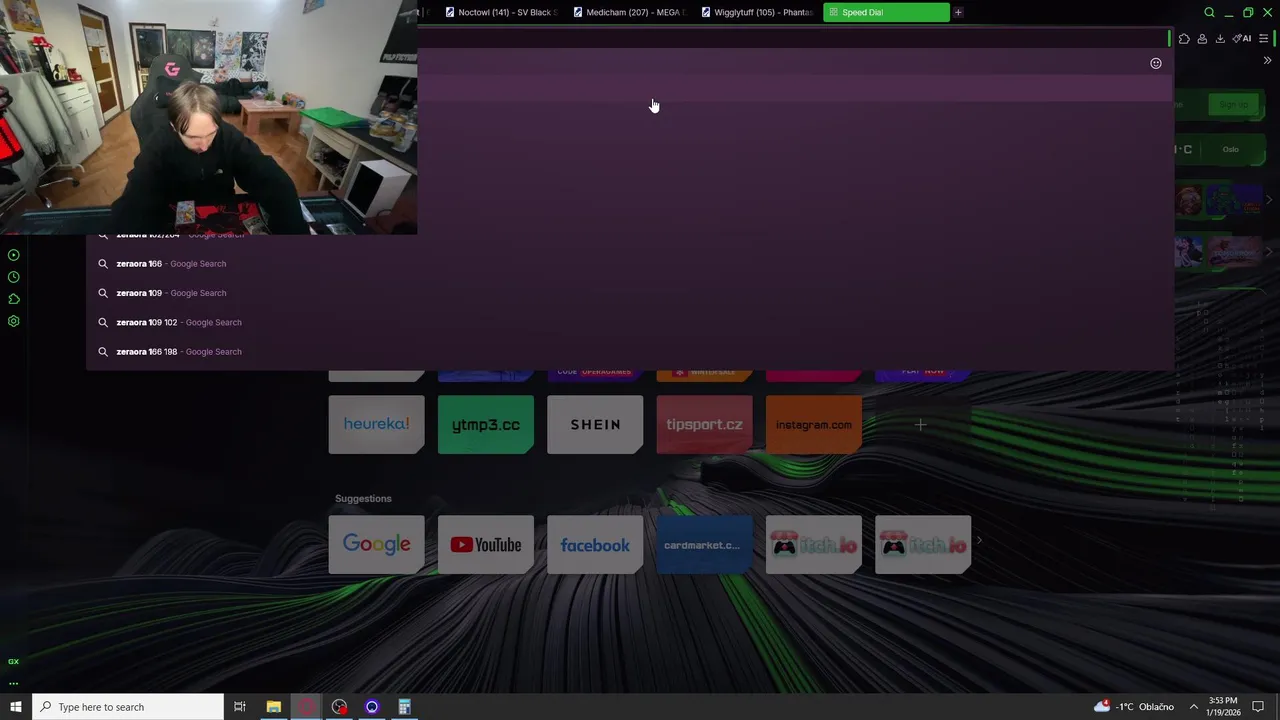This screenshot has height=720, width=1280.
Task: Open the Noctowl (141) browser tab
Action: [x=501, y=12]
